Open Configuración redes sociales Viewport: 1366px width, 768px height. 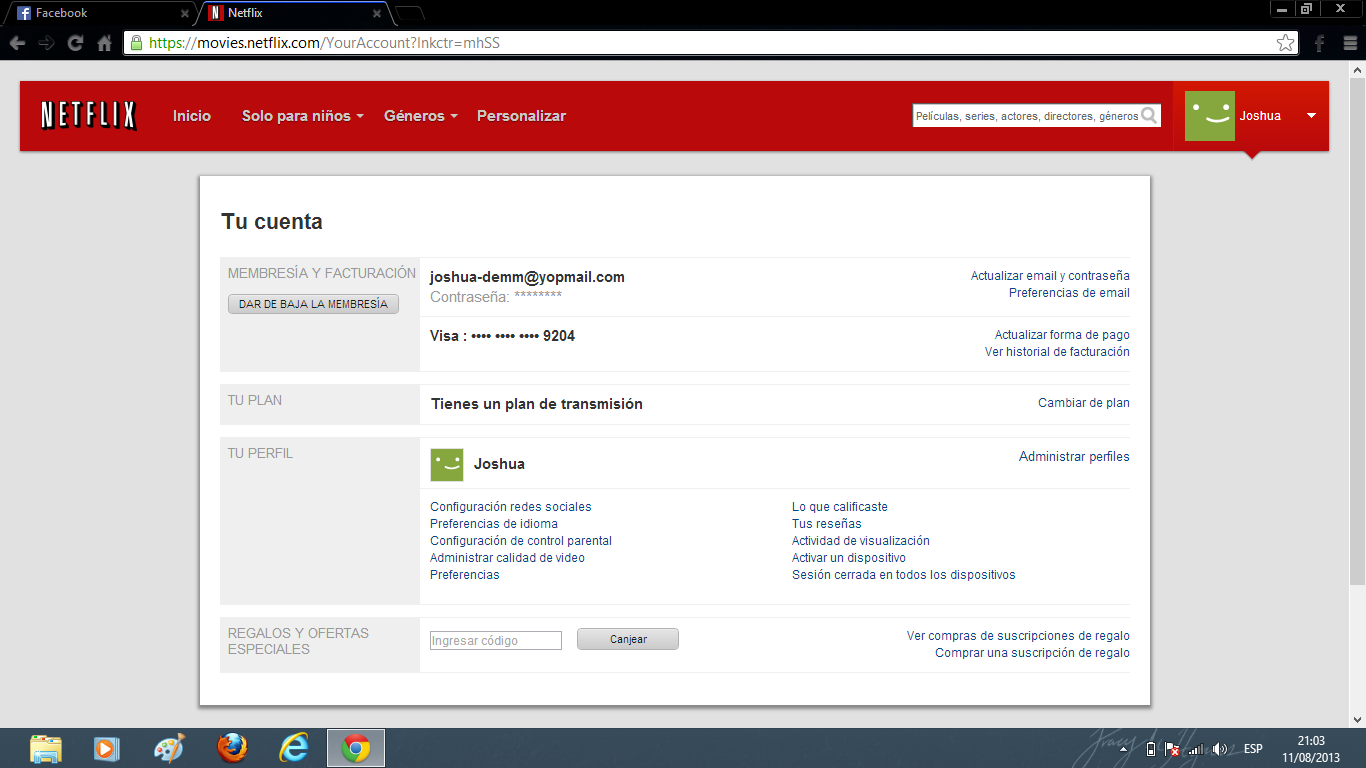(511, 507)
